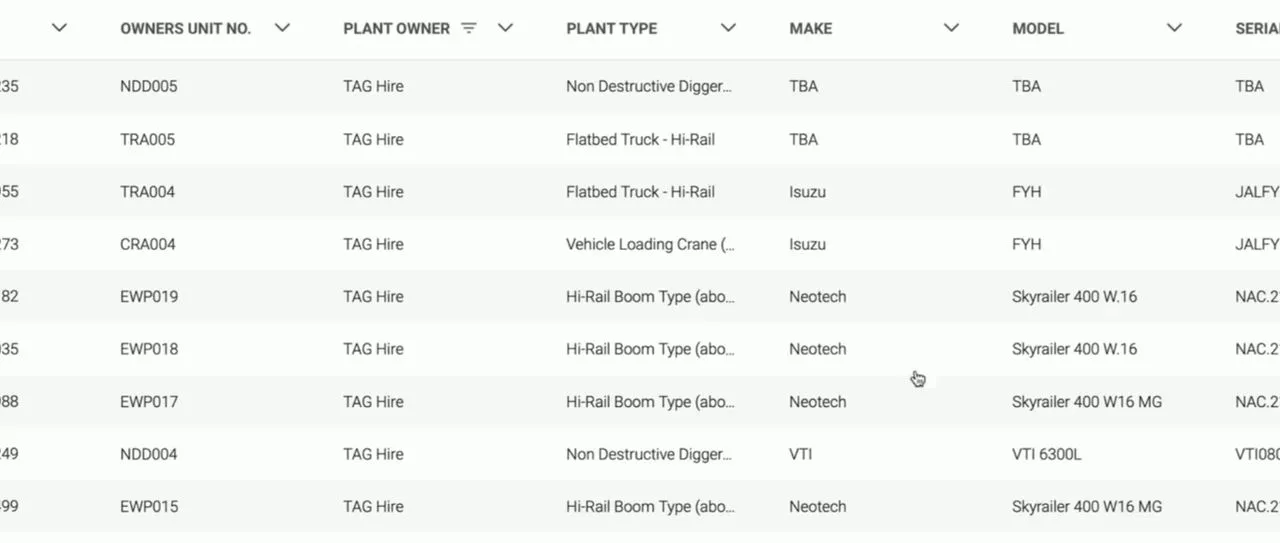Click the FYH model in CRA004 row
The image size is (1280, 543).
1026,244
